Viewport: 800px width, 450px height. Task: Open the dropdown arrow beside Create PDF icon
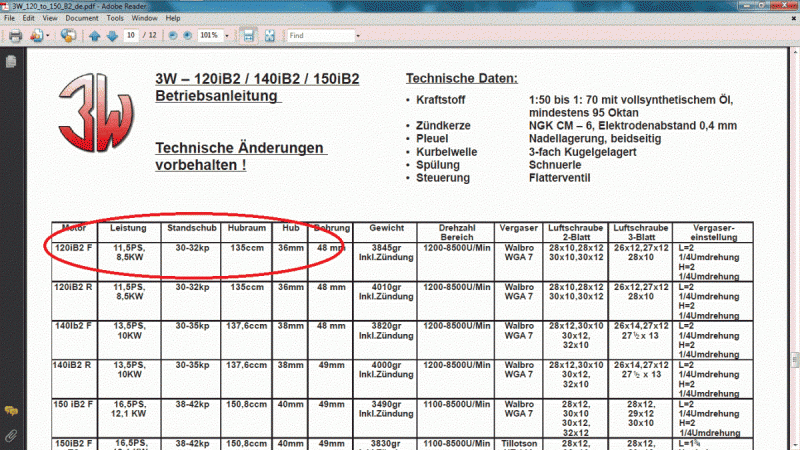[x=48, y=35]
